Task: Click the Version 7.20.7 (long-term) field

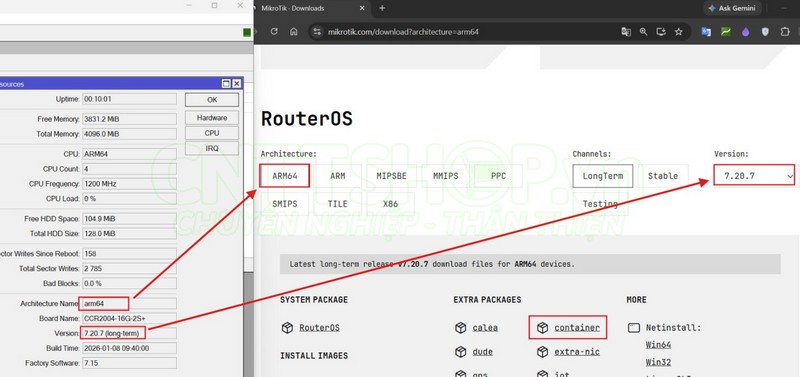Action: [129, 333]
